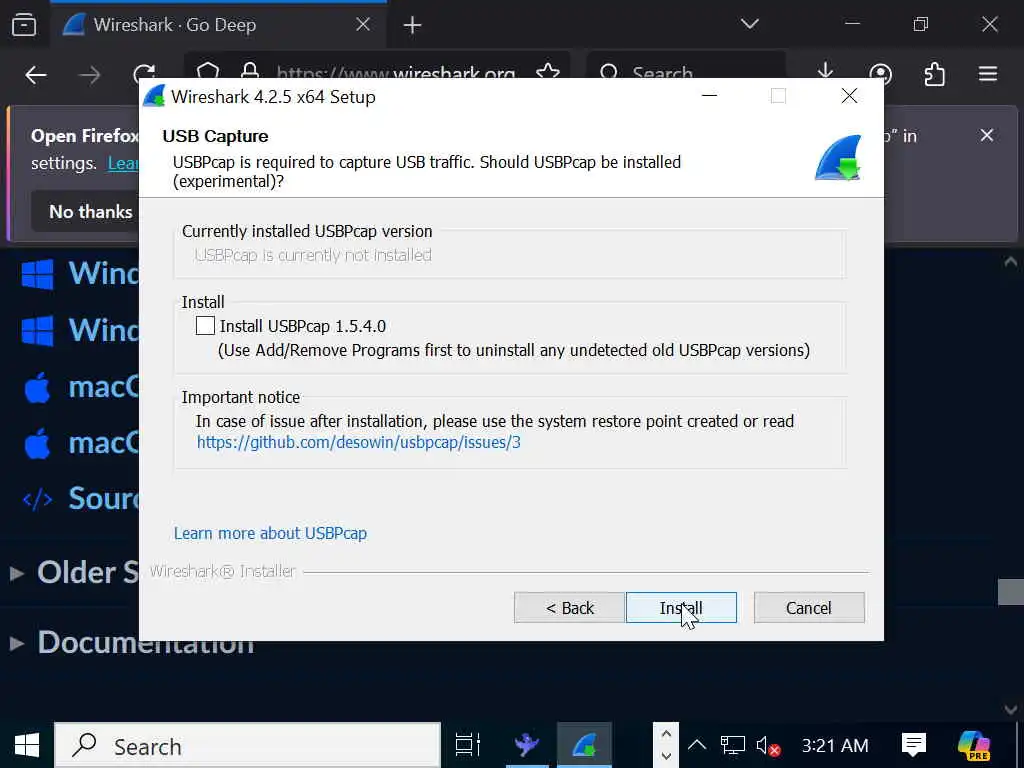
Task: Bookmark this page with the star icon
Action: (547, 73)
